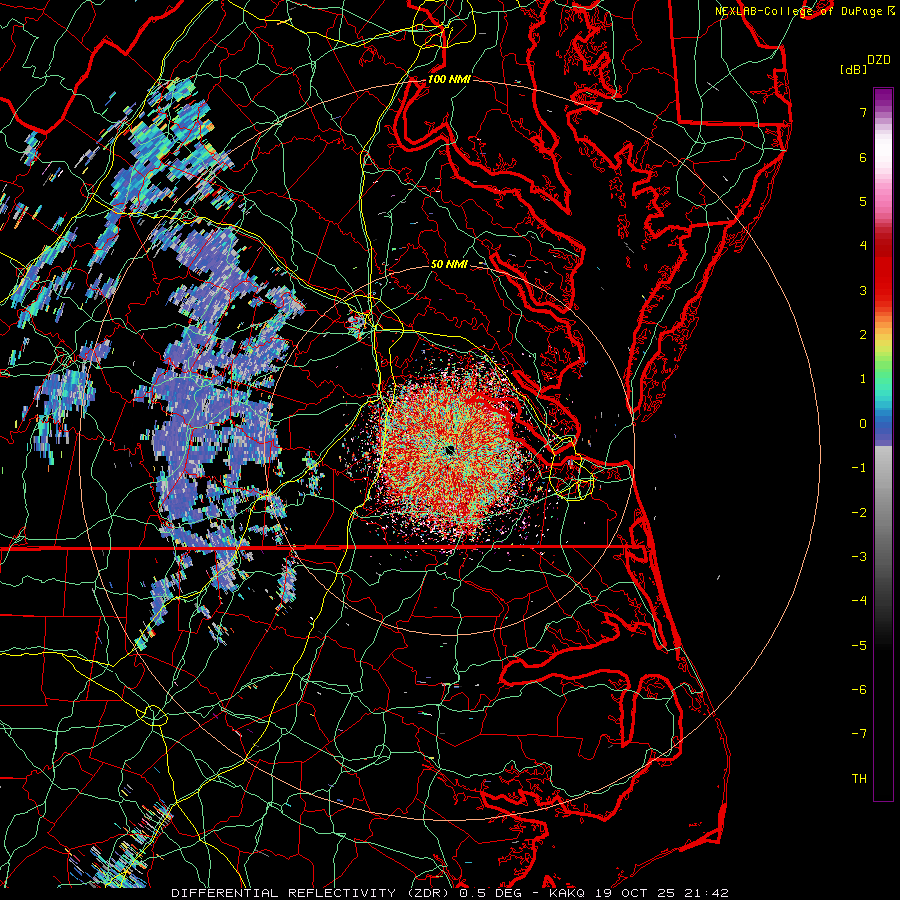
Task: Click the 5 value on color scale
Action: point(863,201)
